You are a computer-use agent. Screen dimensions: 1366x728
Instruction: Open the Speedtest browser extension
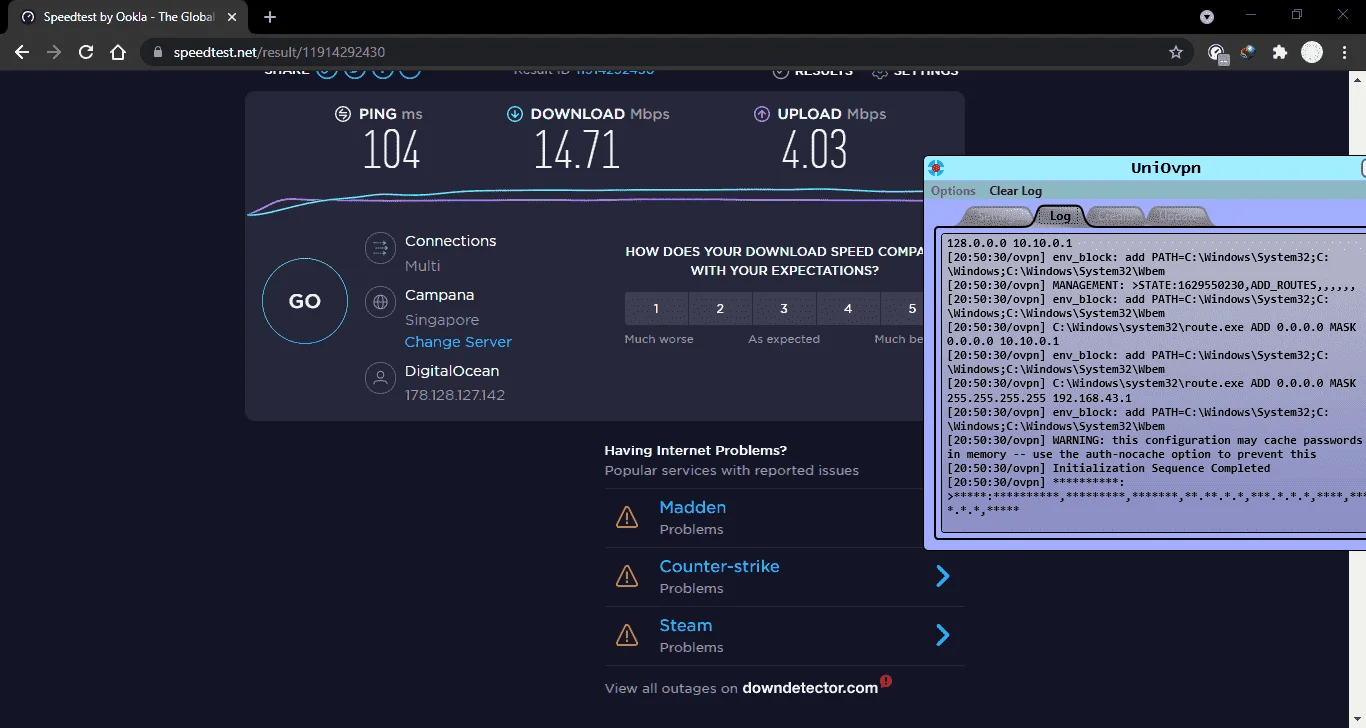[1217, 53]
